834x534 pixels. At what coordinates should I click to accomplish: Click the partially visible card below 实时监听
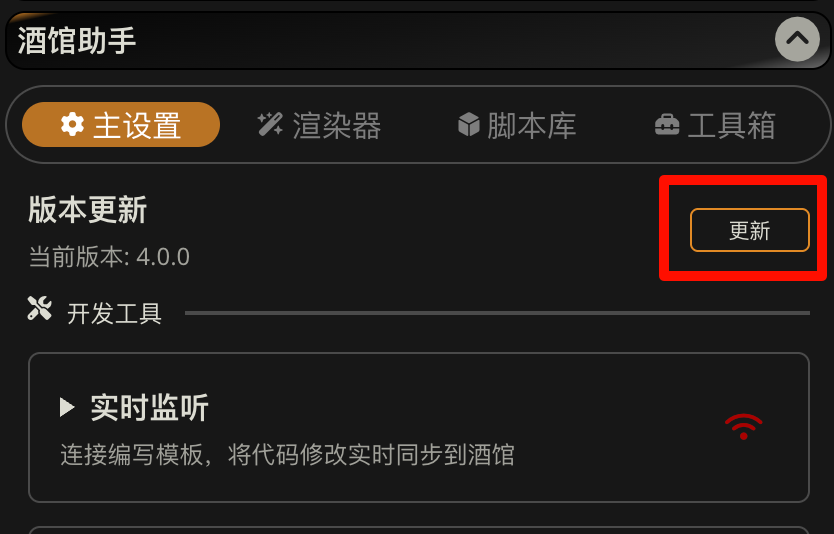pyautogui.click(x=419, y=530)
